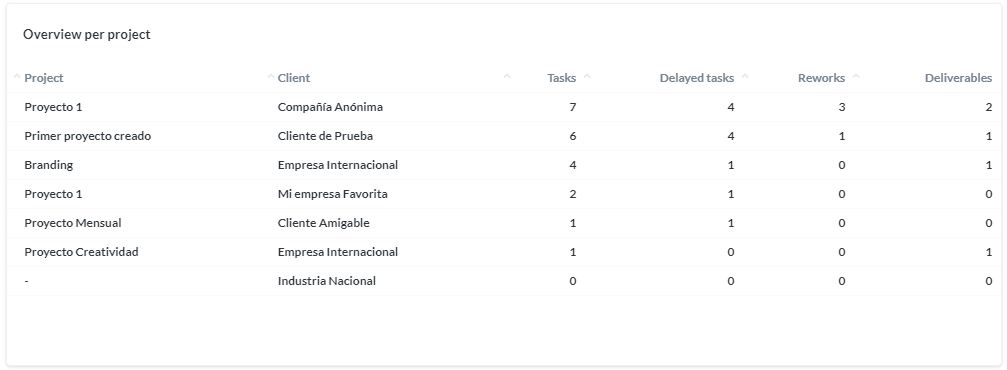Screen dimensions: 1007x370
Task: Sort table by the Client column header
Action: pos(293,78)
